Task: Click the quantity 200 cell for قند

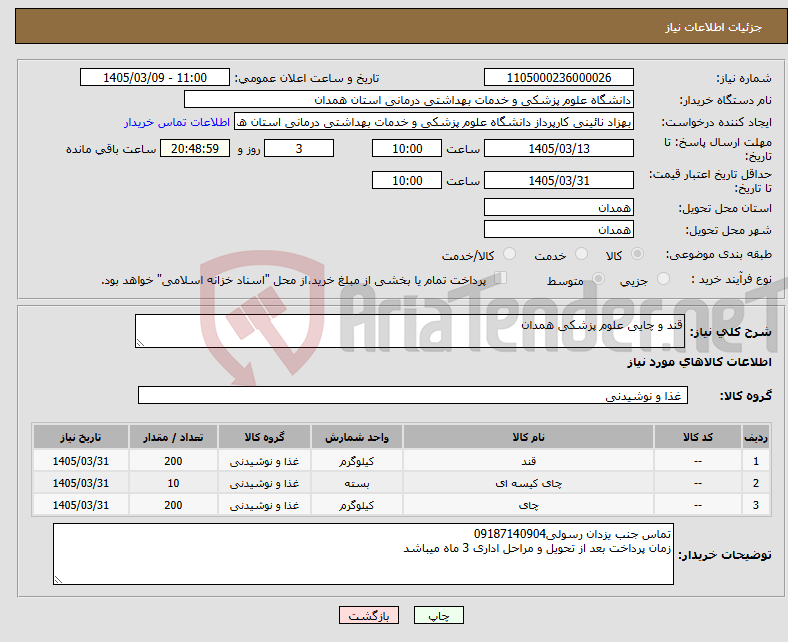Action: click(x=173, y=461)
